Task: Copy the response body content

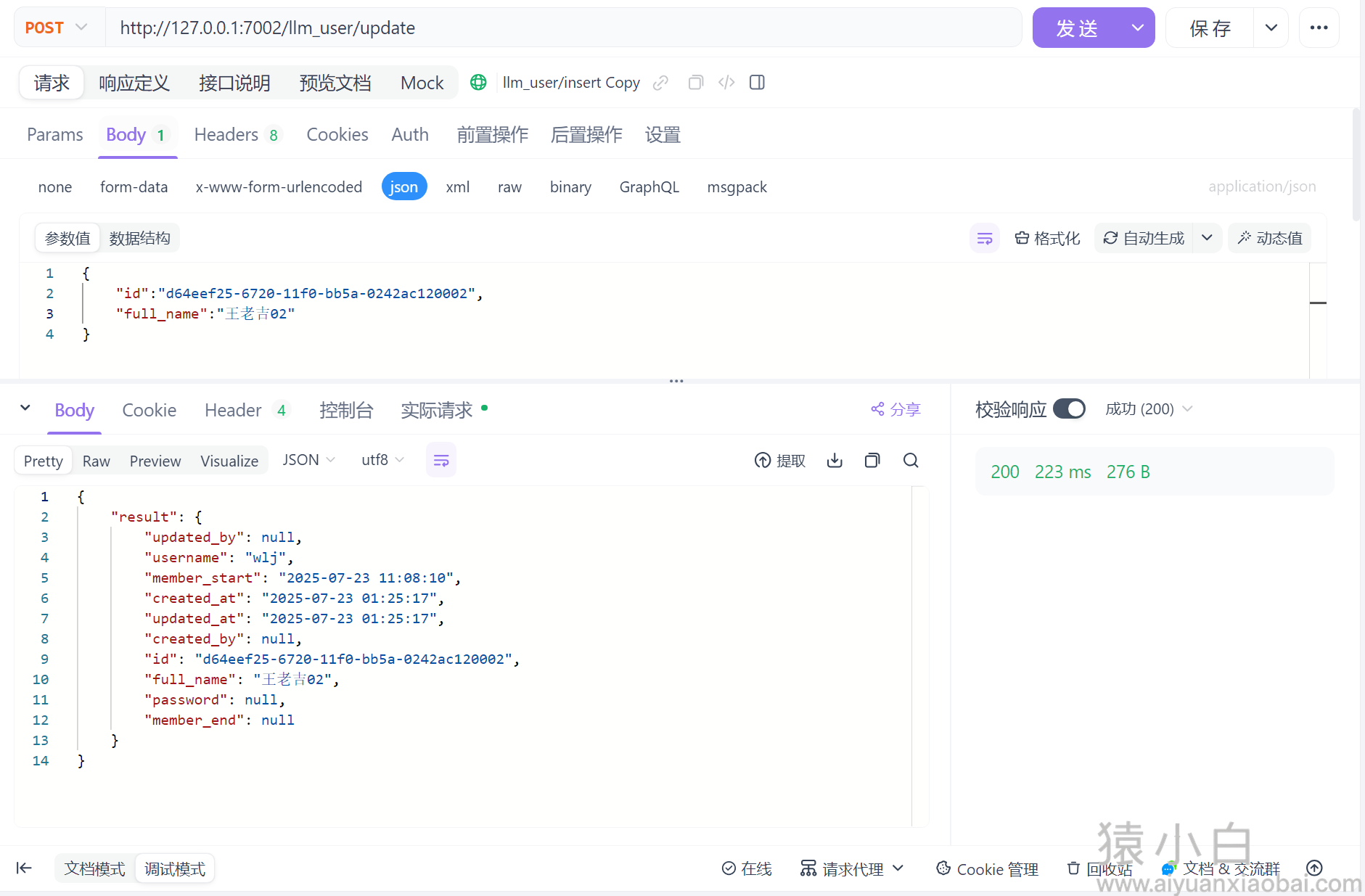Action: pyautogui.click(x=872, y=461)
